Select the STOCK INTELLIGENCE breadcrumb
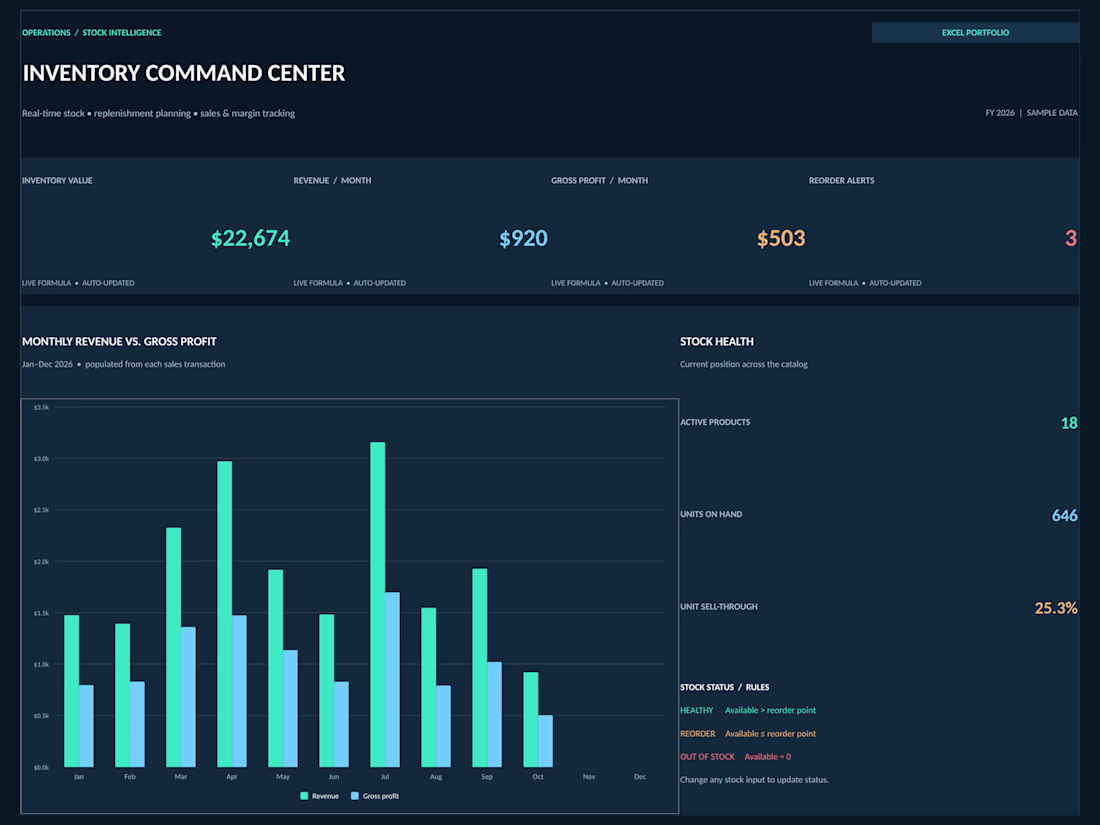 pyautogui.click(x=122, y=33)
